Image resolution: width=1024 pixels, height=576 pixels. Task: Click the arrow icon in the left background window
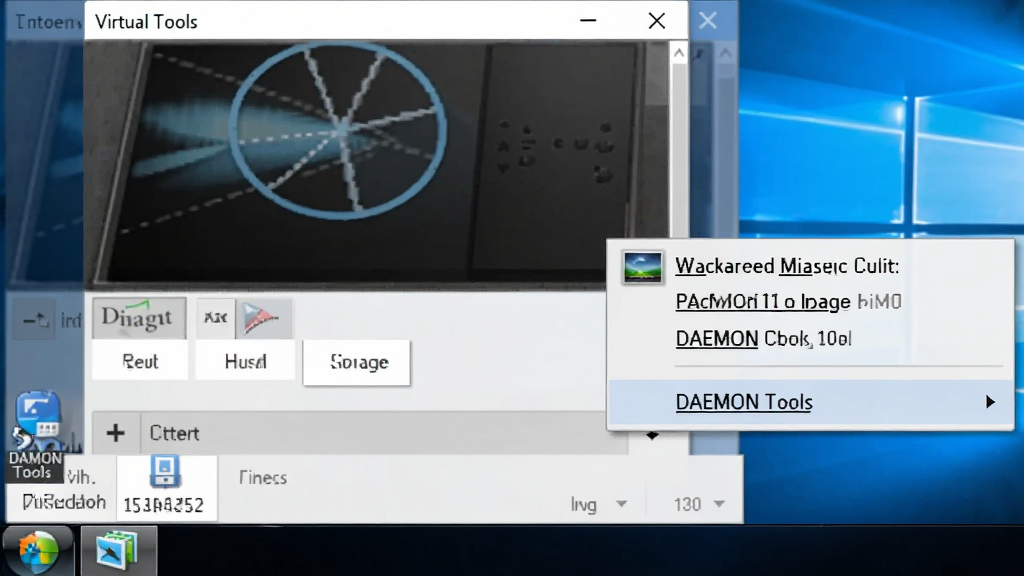(37, 320)
